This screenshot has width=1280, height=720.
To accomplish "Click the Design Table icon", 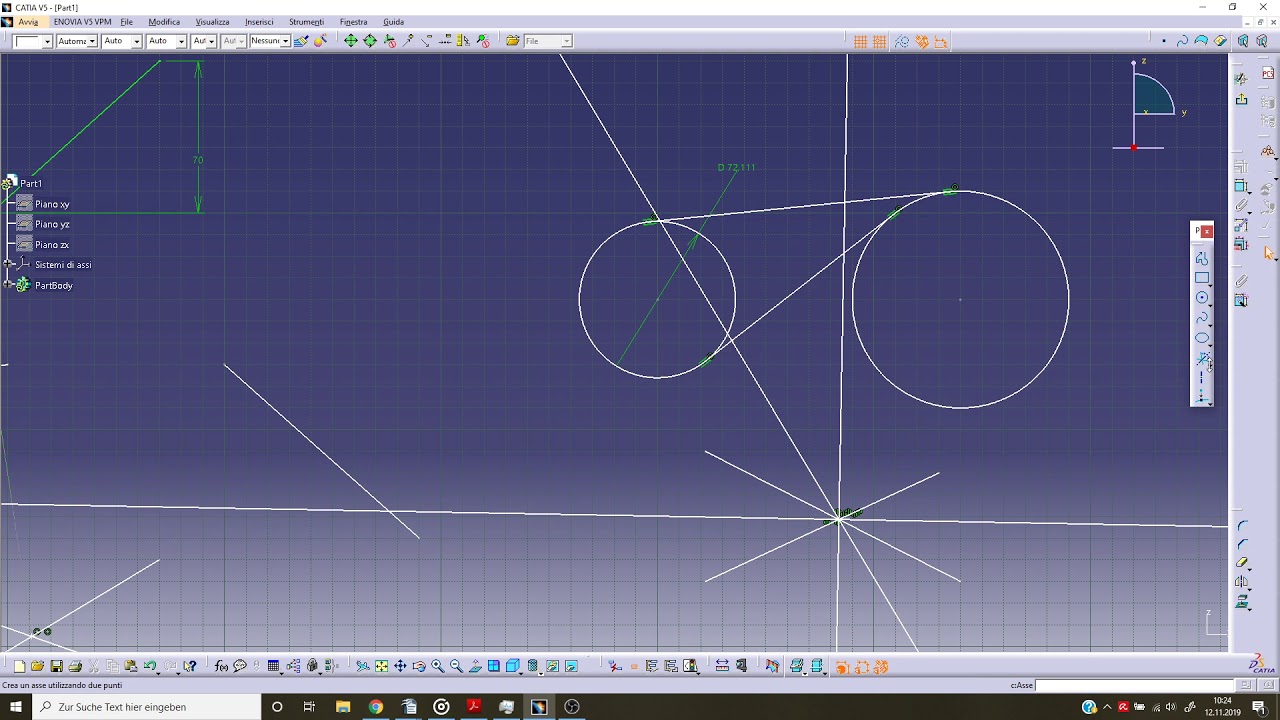I will (273, 666).
